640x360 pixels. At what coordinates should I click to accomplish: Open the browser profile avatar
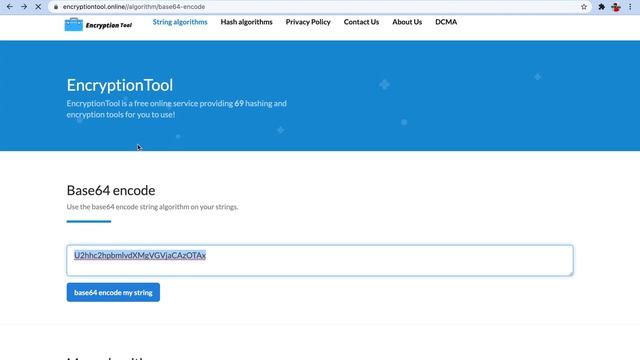point(616,7)
